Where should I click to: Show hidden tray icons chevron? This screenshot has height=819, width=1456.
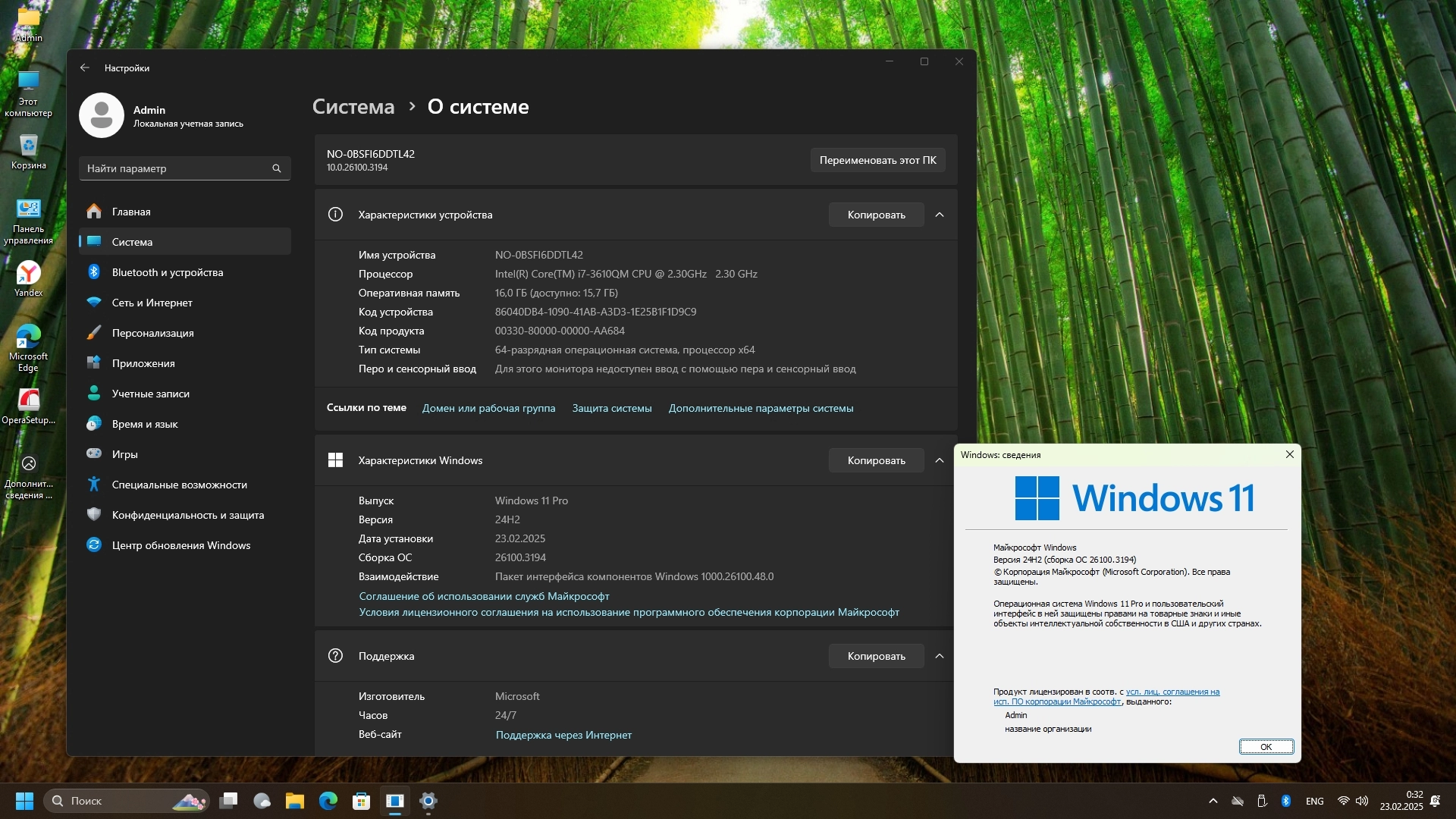pos(1213,801)
